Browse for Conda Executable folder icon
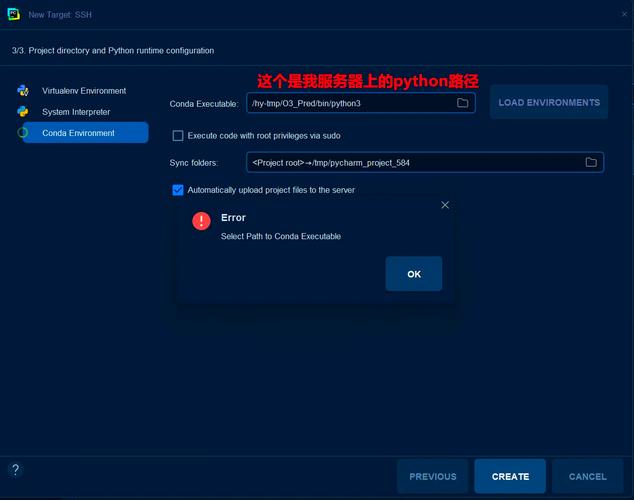634x500 pixels. pos(462,103)
